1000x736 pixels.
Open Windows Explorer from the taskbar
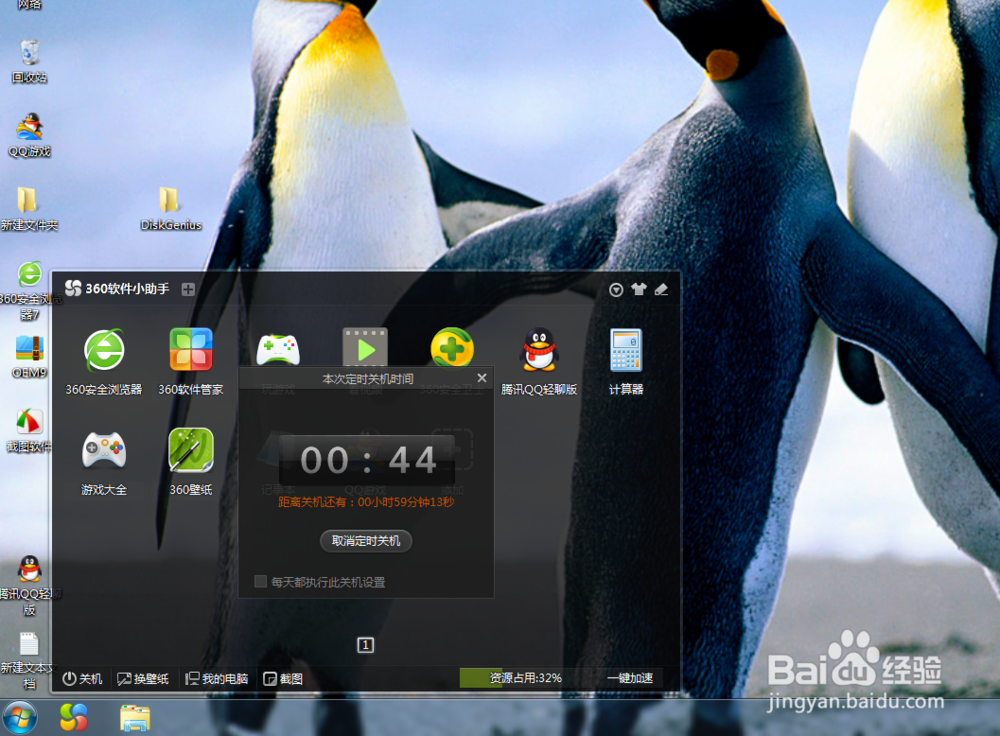tap(135, 718)
